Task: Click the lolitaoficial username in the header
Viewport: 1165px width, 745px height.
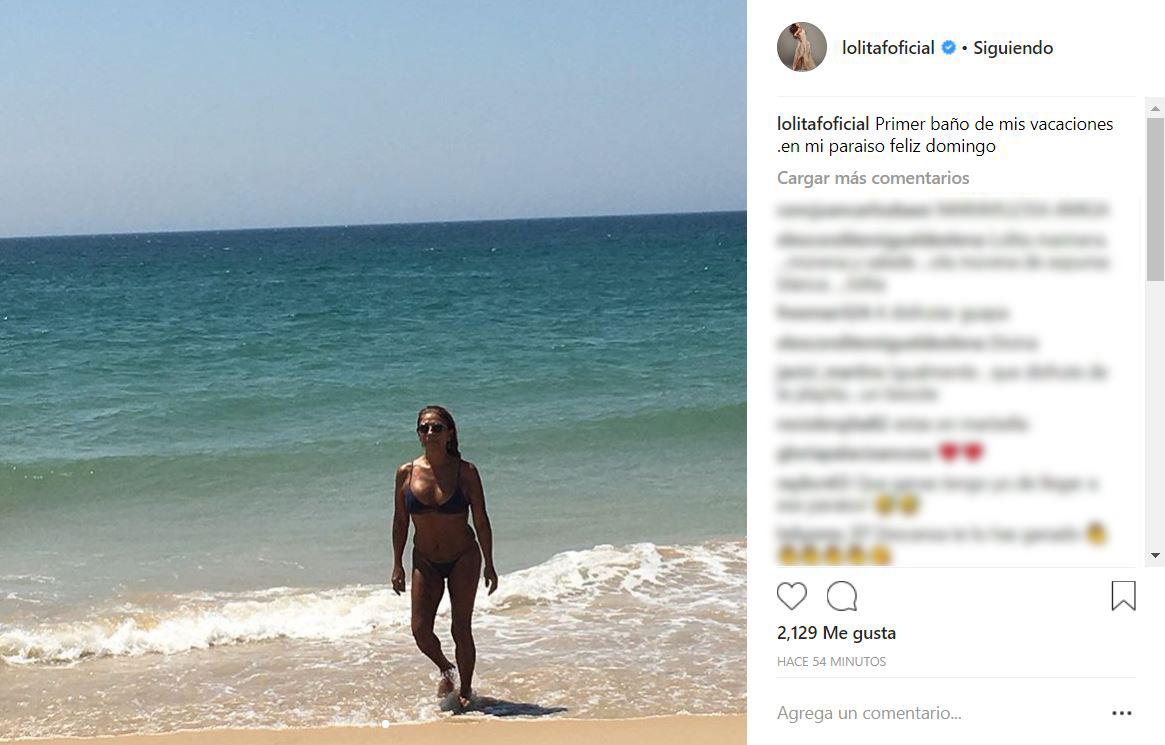Action: point(888,48)
